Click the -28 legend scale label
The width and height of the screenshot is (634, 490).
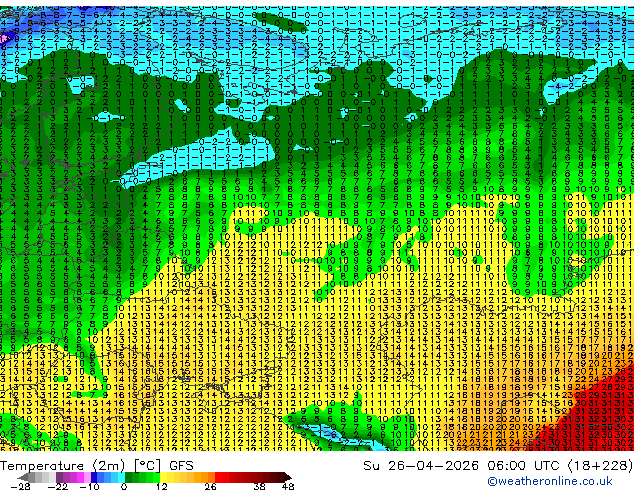point(20,486)
